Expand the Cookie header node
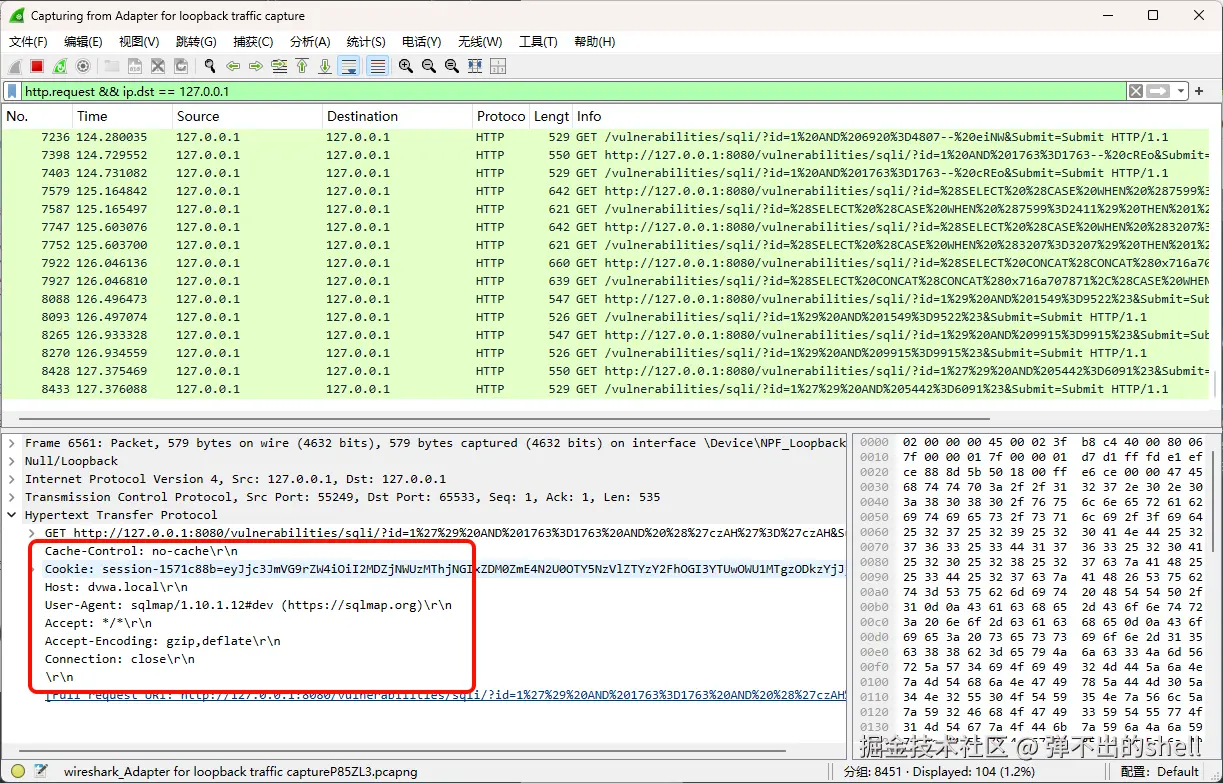1223x783 pixels. pos(32,569)
